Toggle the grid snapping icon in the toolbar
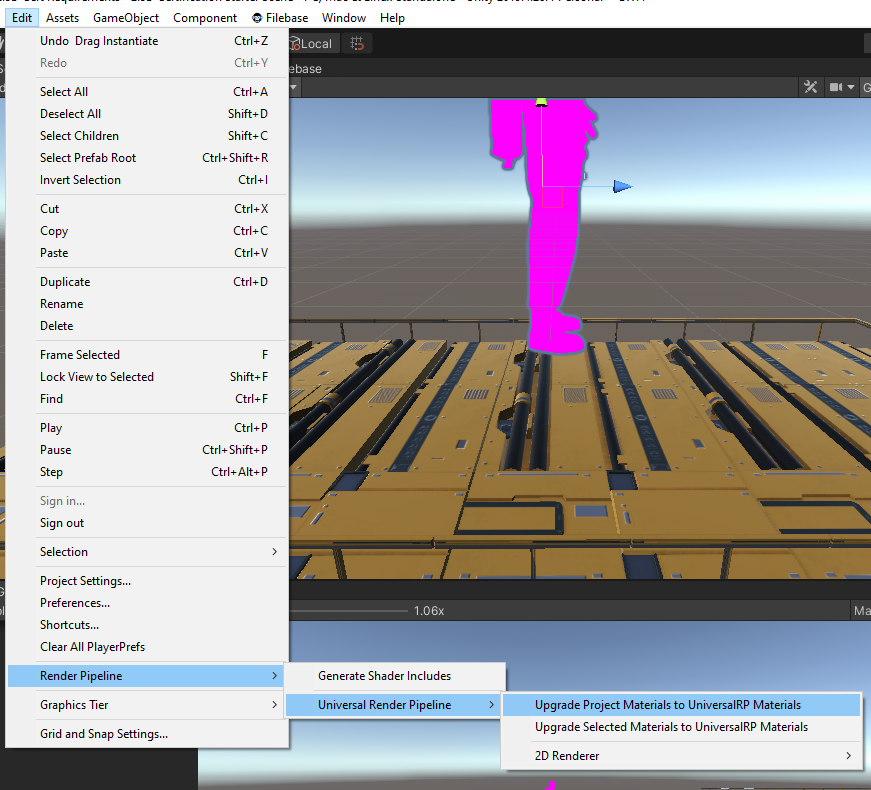The image size is (871, 790). coord(357,43)
